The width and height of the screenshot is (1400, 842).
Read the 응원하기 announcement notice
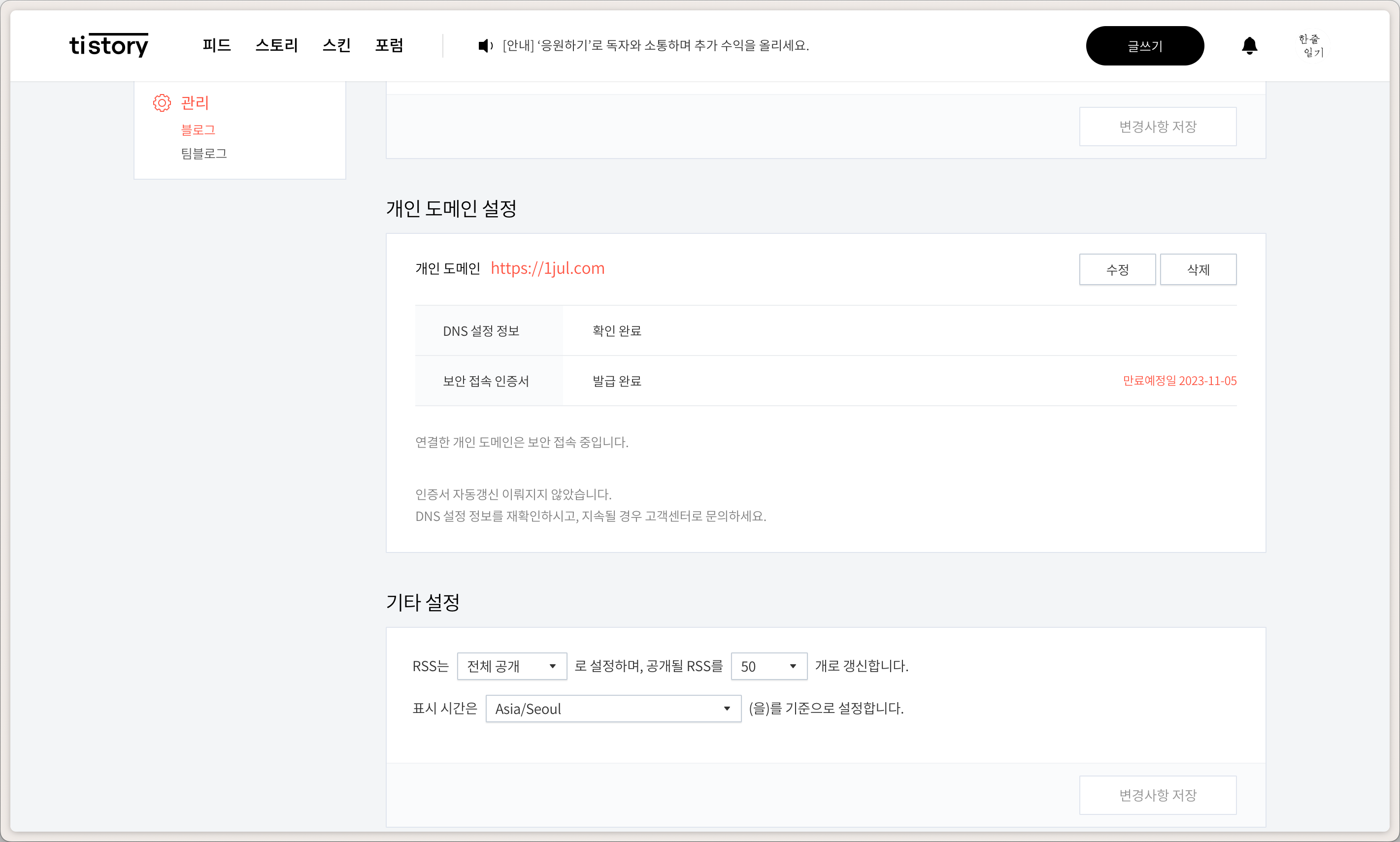coord(656,45)
